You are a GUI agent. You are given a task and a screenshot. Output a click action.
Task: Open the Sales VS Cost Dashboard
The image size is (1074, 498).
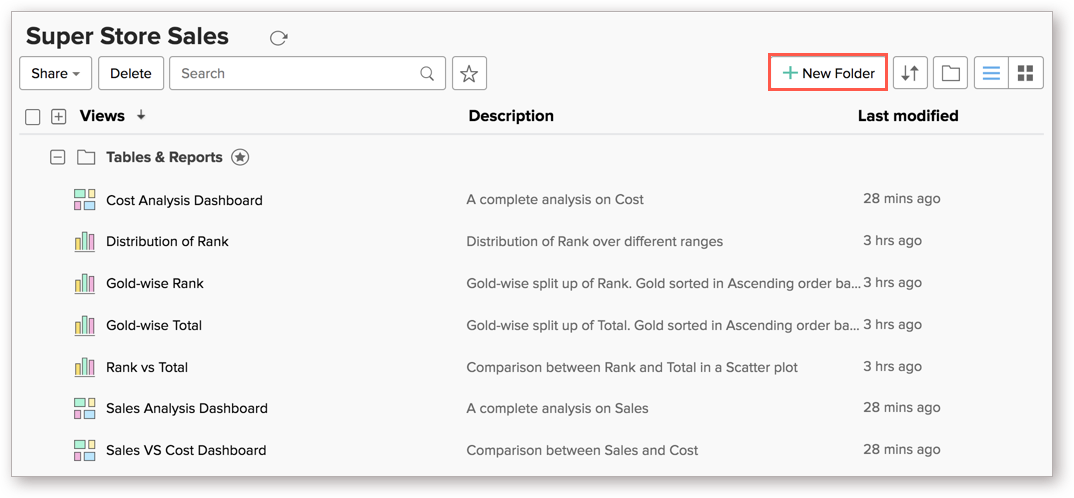pos(186,451)
